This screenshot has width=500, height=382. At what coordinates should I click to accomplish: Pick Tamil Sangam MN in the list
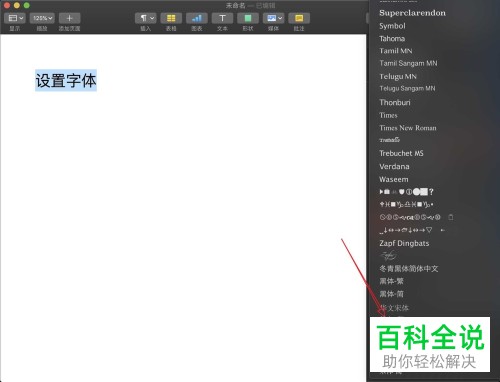(x=408, y=63)
